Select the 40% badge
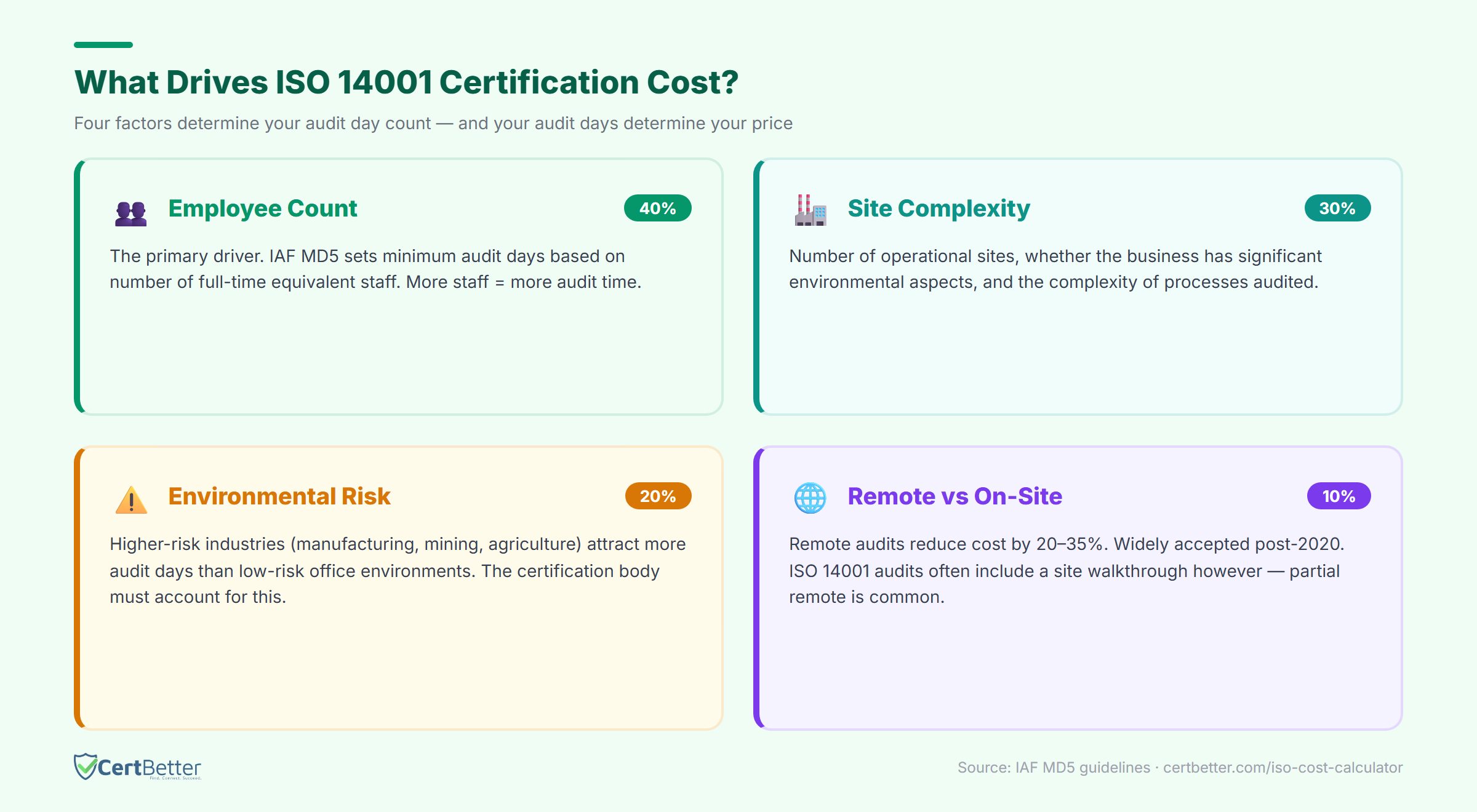Screen dimensions: 1477x812 (658, 208)
